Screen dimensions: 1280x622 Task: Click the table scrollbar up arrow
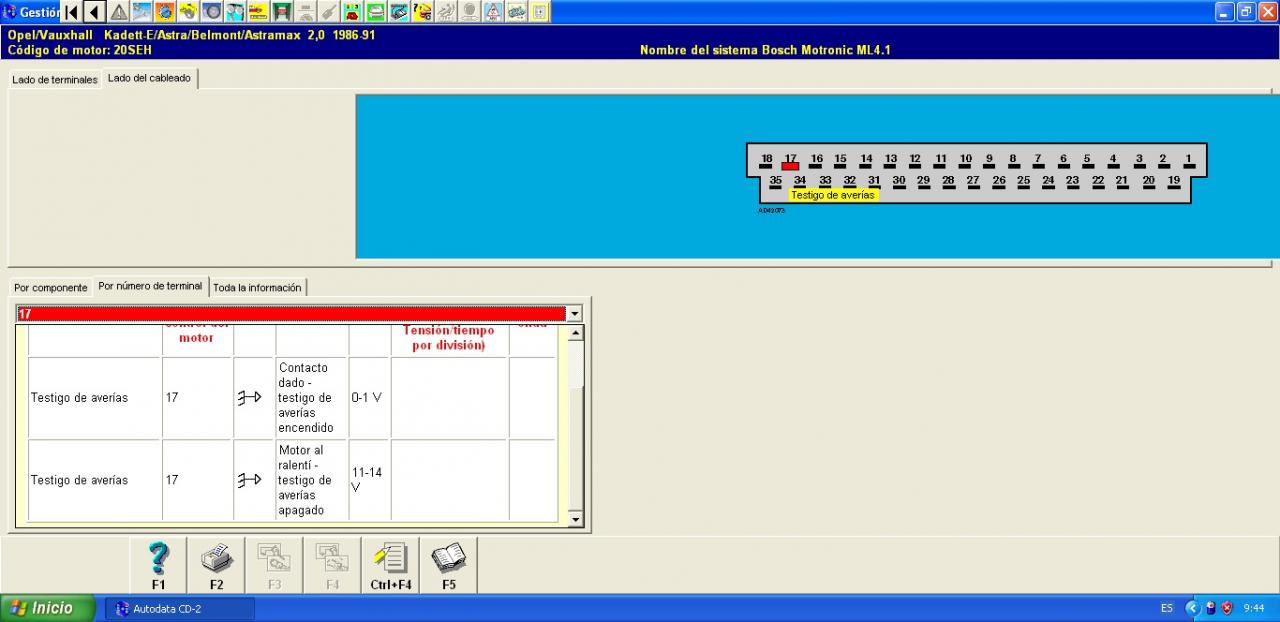click(575, 333)
